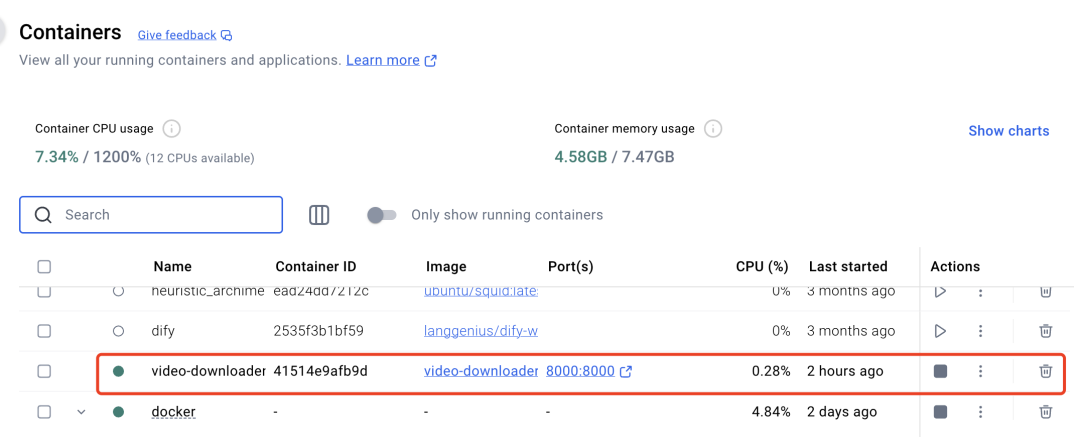The height and width of the screenshot is (437, 1080).
Task: Select all containers with header checkbox
Action: click(x=44, y=267)
